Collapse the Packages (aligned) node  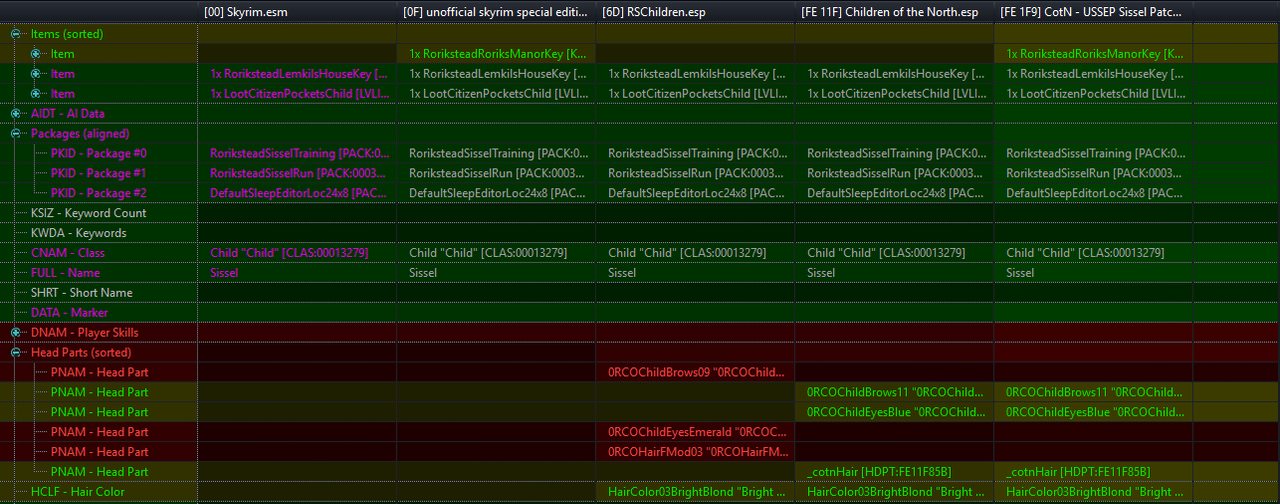(x=16, y=134)
